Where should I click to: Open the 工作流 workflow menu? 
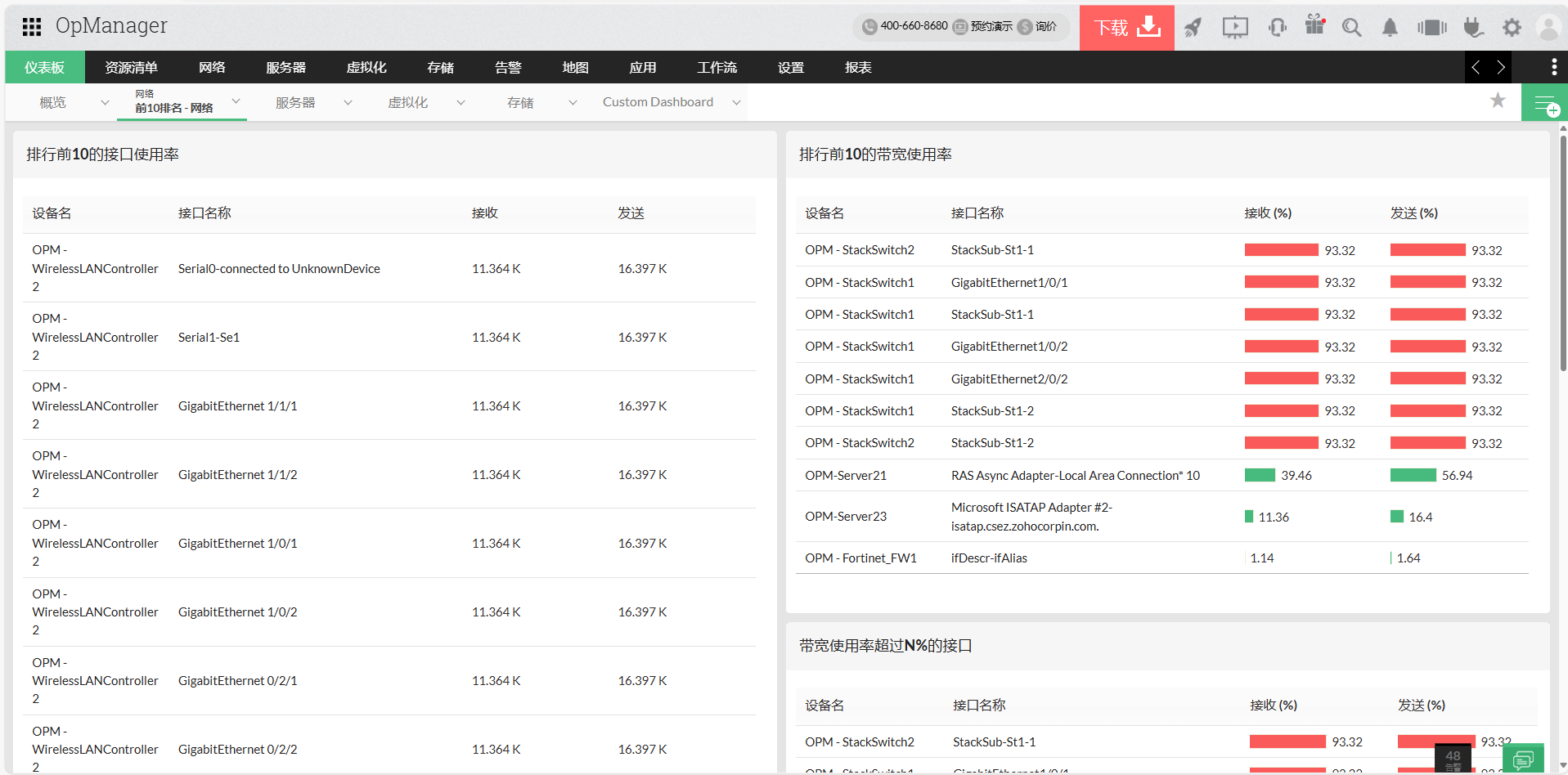pyautogui.click(x=717, y=67)
